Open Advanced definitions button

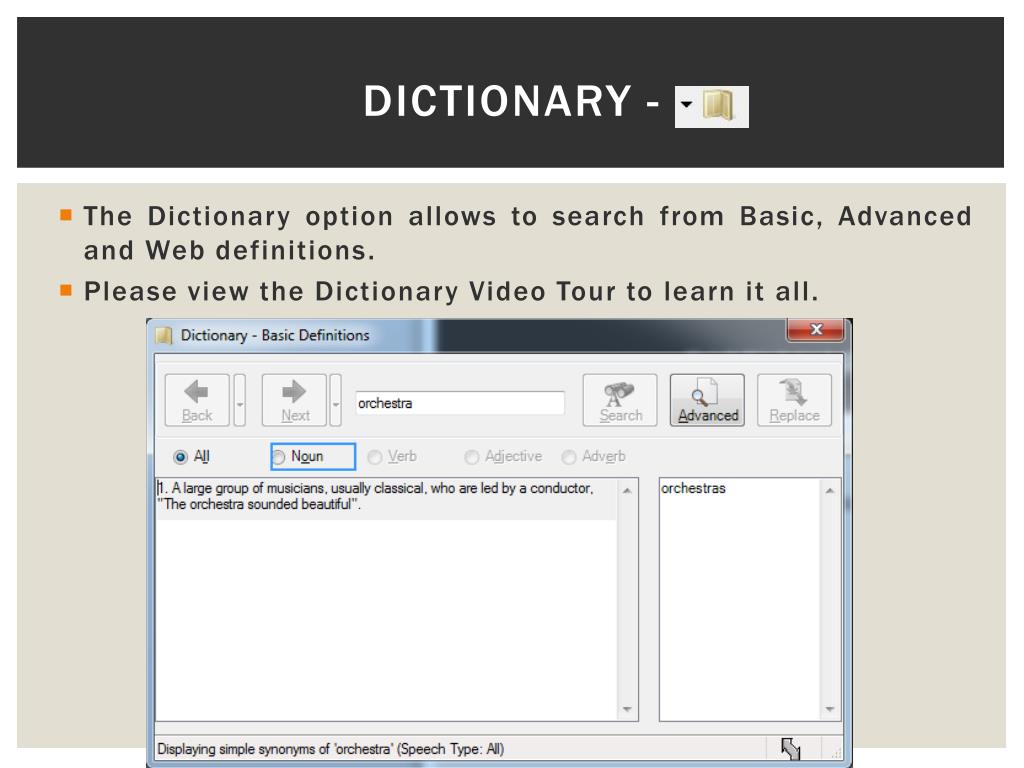[x=707, y=400]
